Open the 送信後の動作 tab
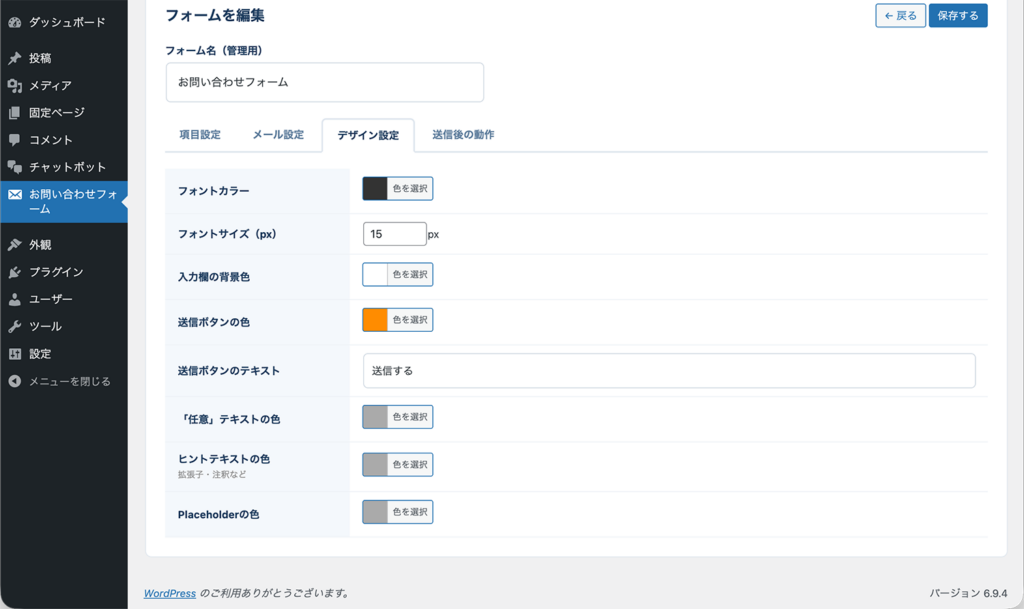Viewport: 1024px width, 609px height. click(463, 135)
